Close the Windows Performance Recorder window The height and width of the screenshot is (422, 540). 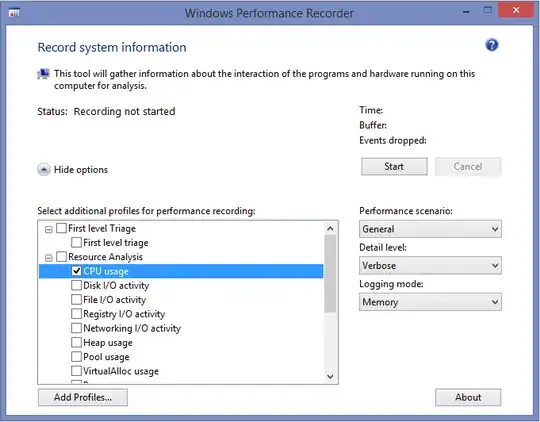516,10
